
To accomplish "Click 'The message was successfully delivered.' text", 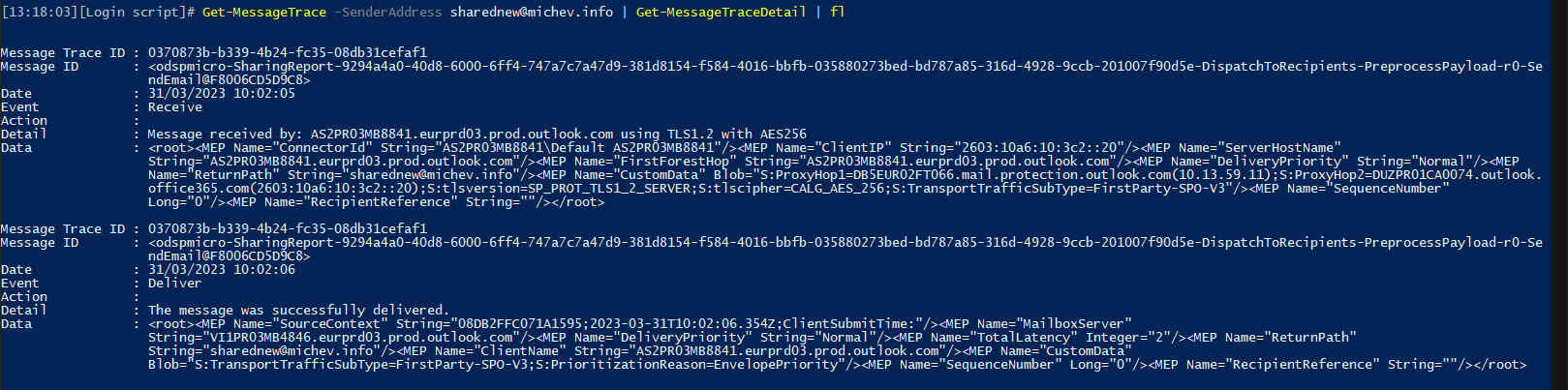I will pyautogui.click(x=298, y=311).
